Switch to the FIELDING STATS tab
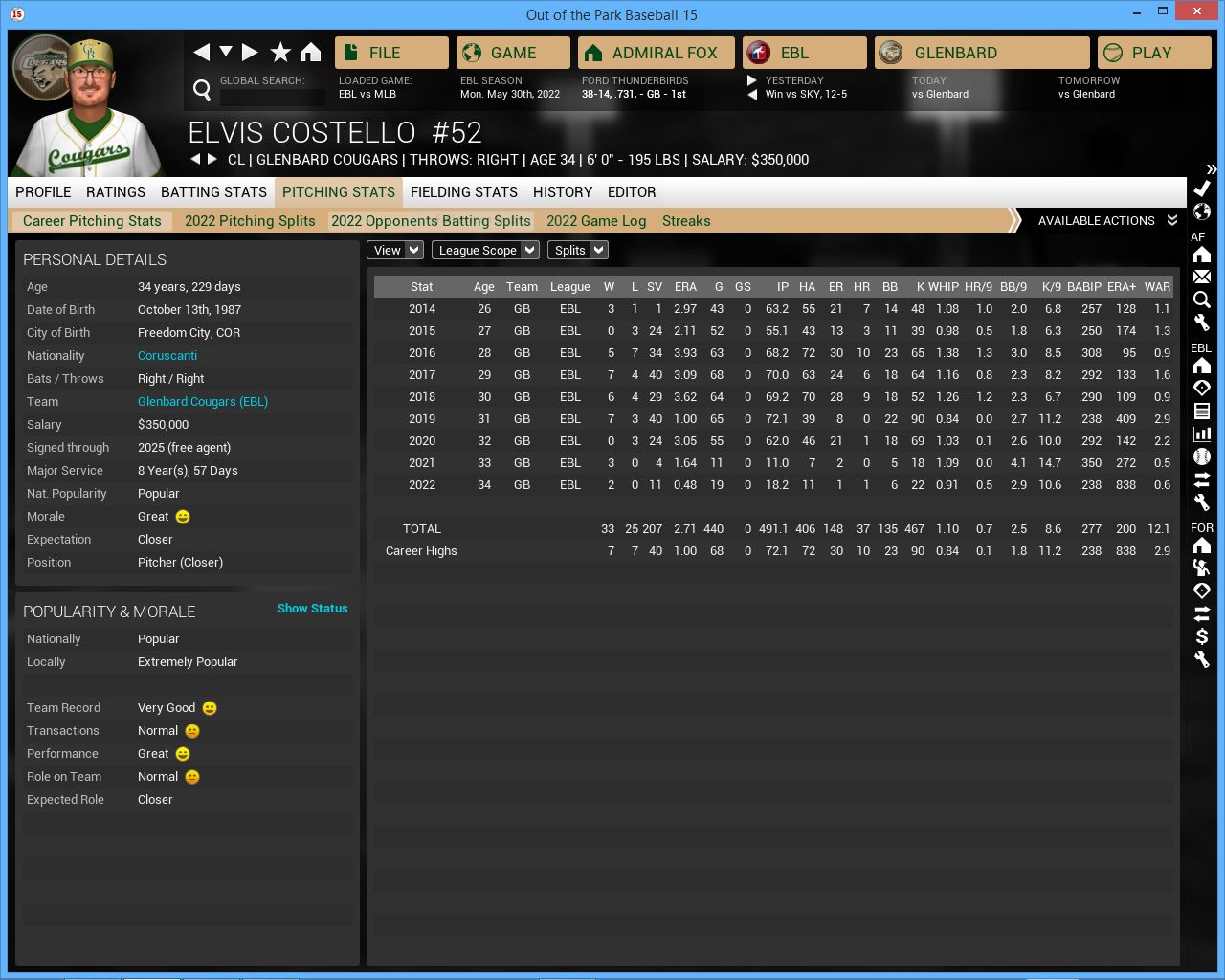This screenshot has height=980, width=1225. [464, 192]
